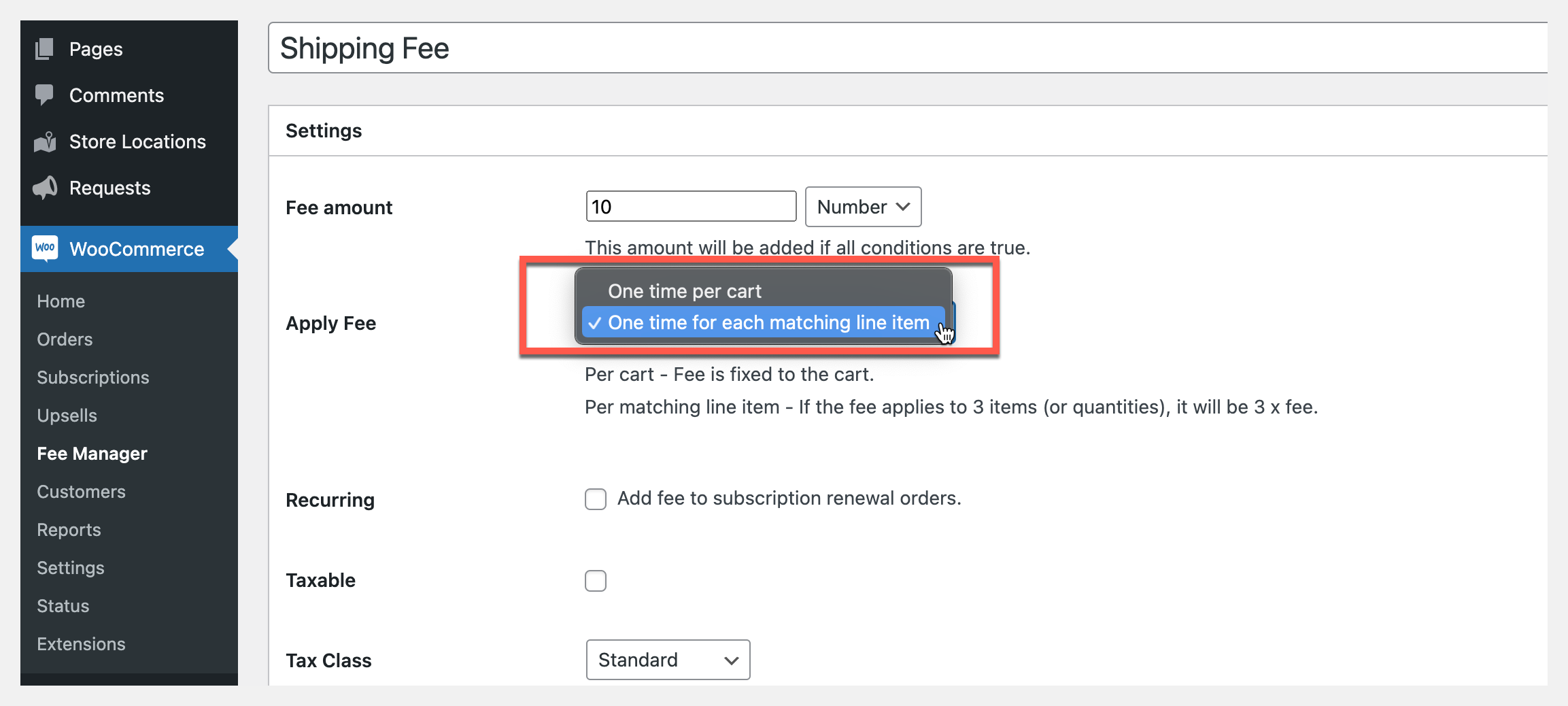Open the Extensions page link
Viewport: 1568px width, 706px height.
(x=81, y=644)
